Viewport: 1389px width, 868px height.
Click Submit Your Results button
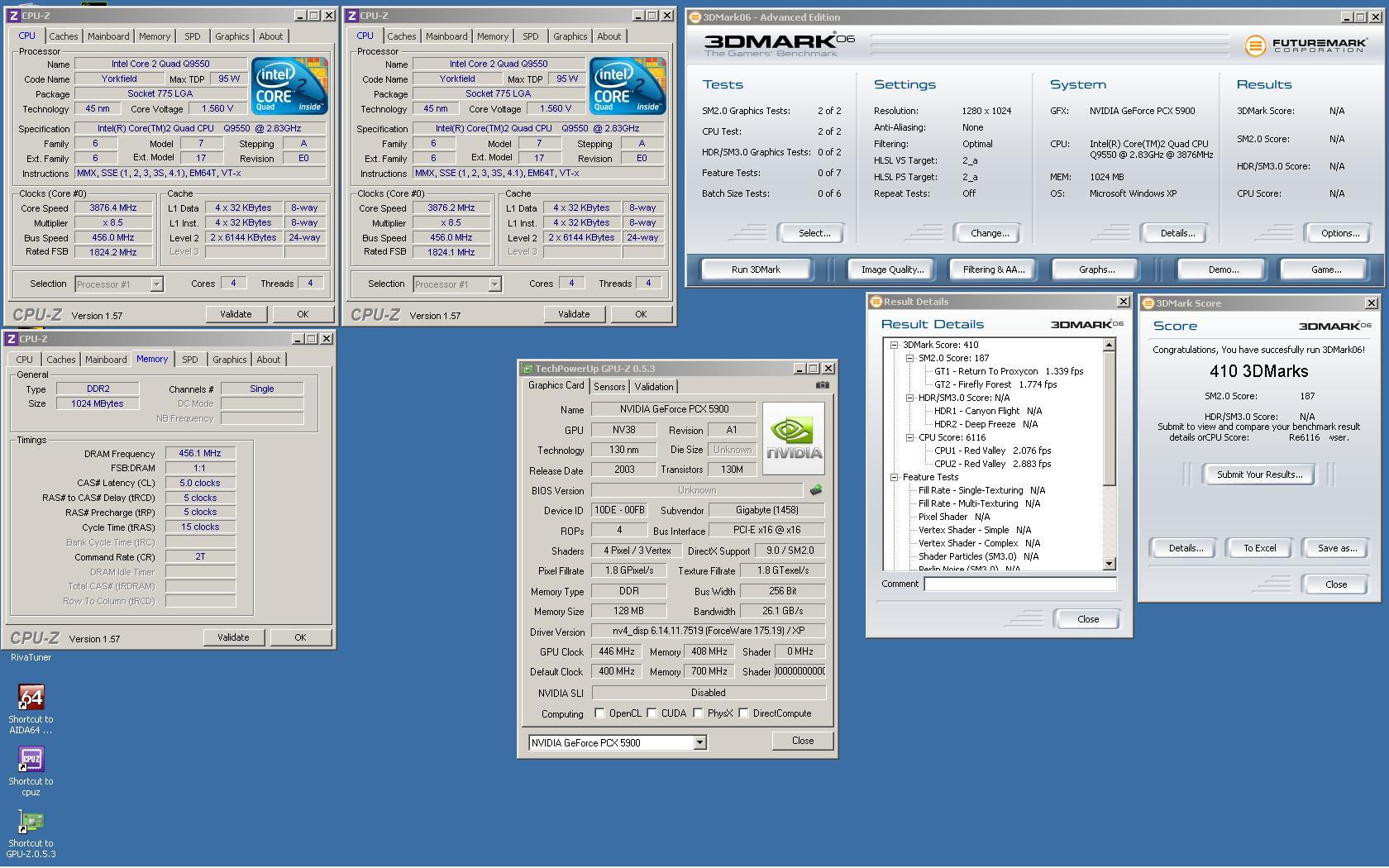[1259, 475]
